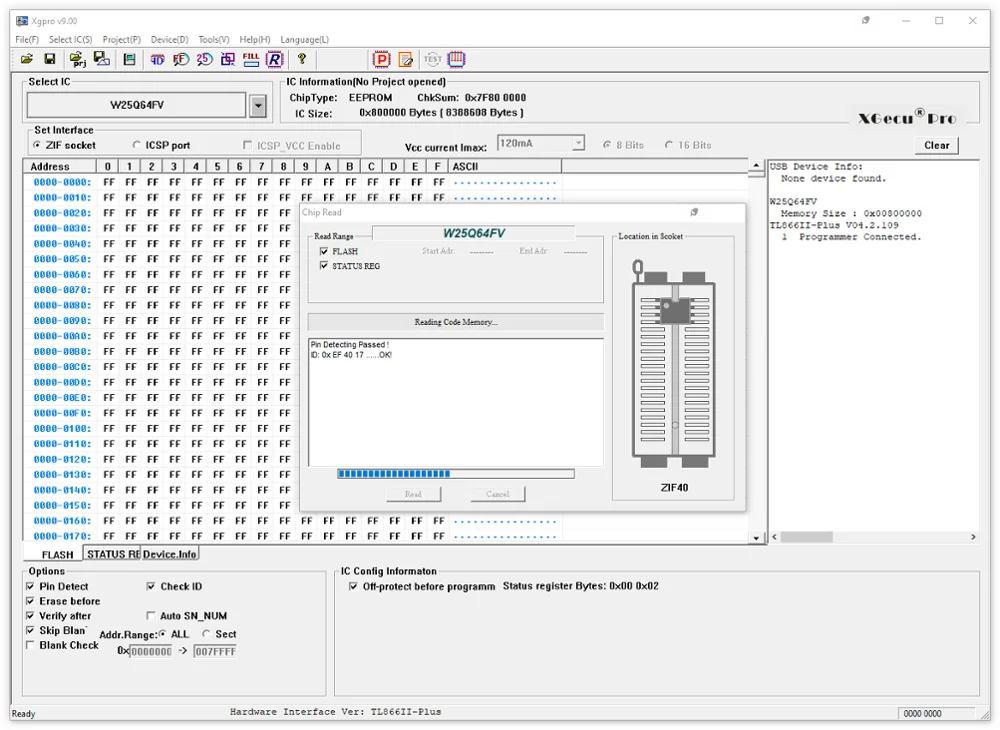The image size is (1000, 730).
Task: Click the W25Q64FV chip select button
Action: pos(136,105)
